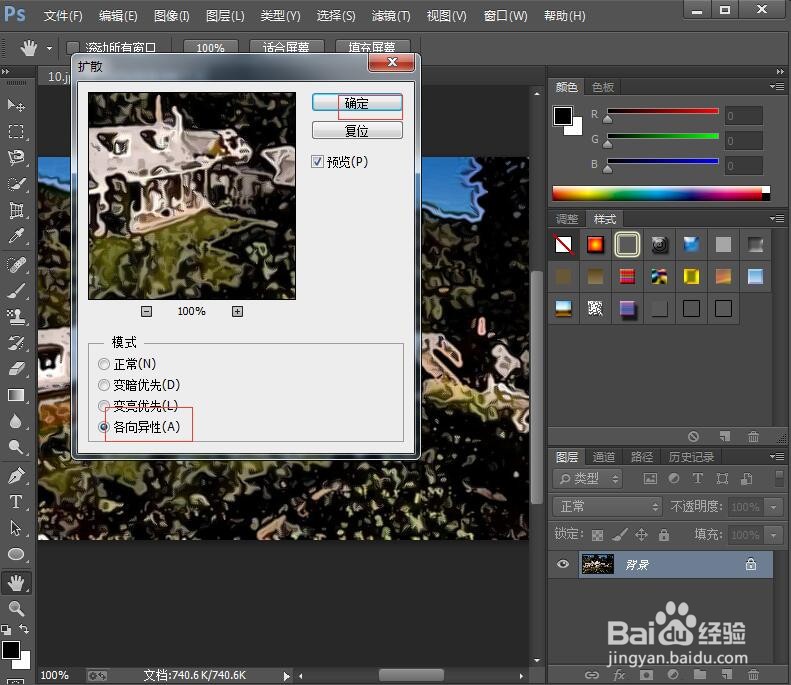Click the filter preview image in dialog
Image resolution: width=791 pixels, height=685 pixels.
pos(192,196)
